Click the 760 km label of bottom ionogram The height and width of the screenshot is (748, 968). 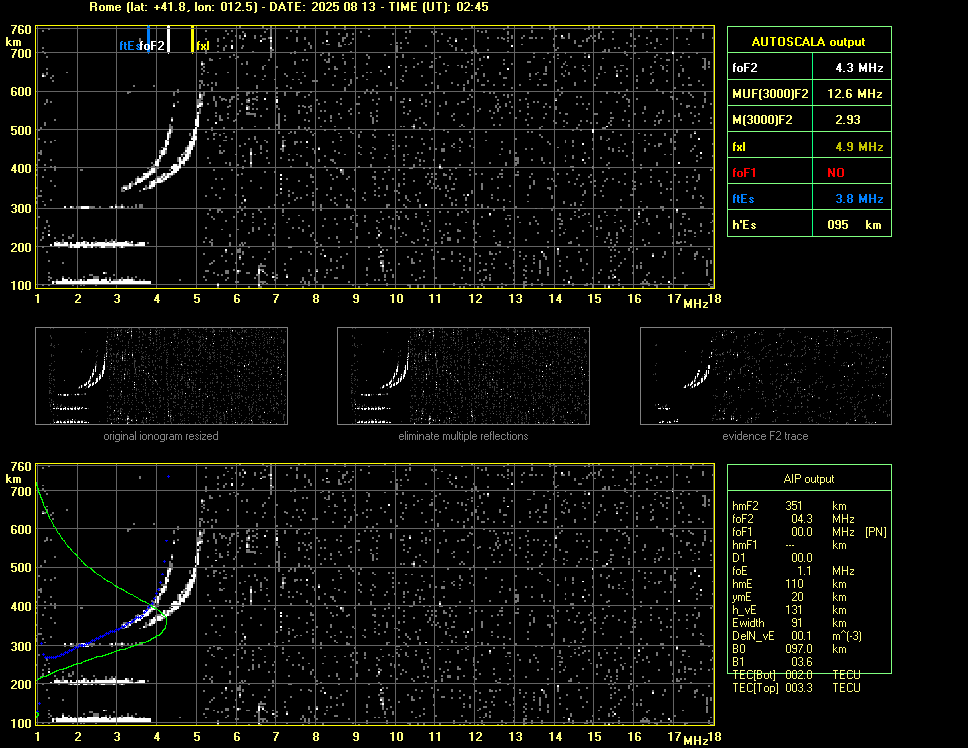(x=21, y=467)
